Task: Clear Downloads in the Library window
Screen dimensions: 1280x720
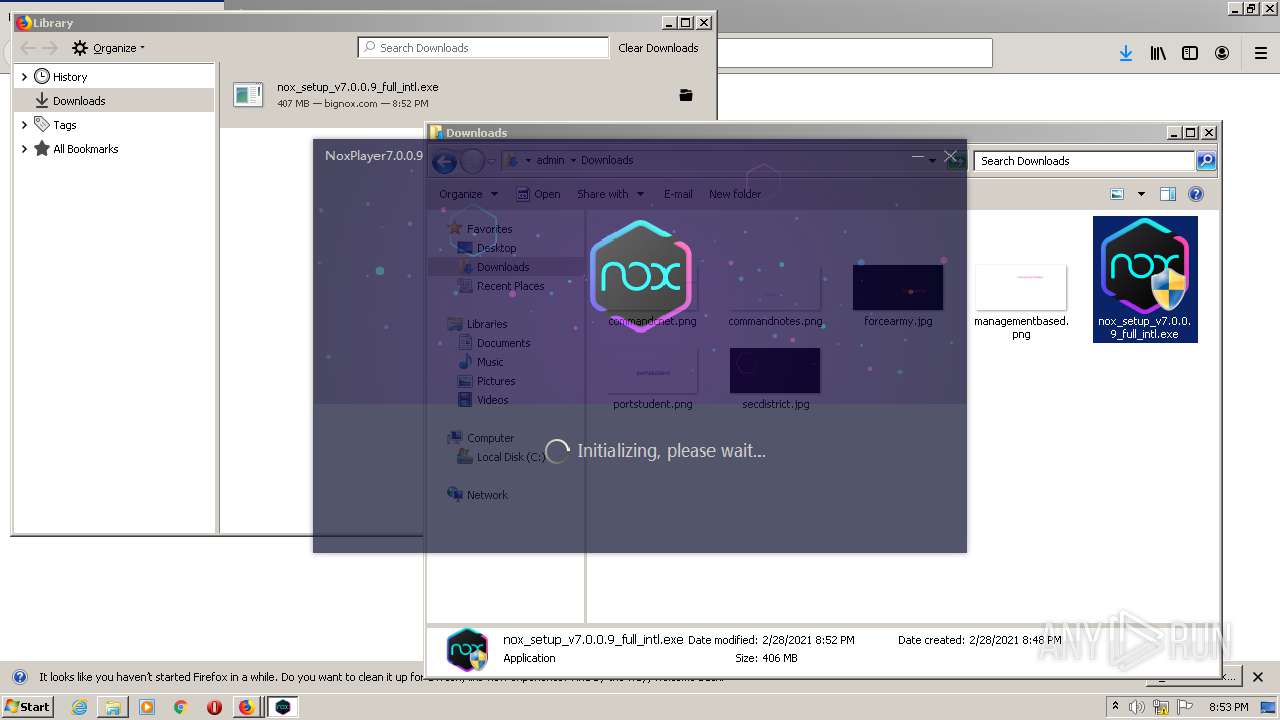Action: 658,48
